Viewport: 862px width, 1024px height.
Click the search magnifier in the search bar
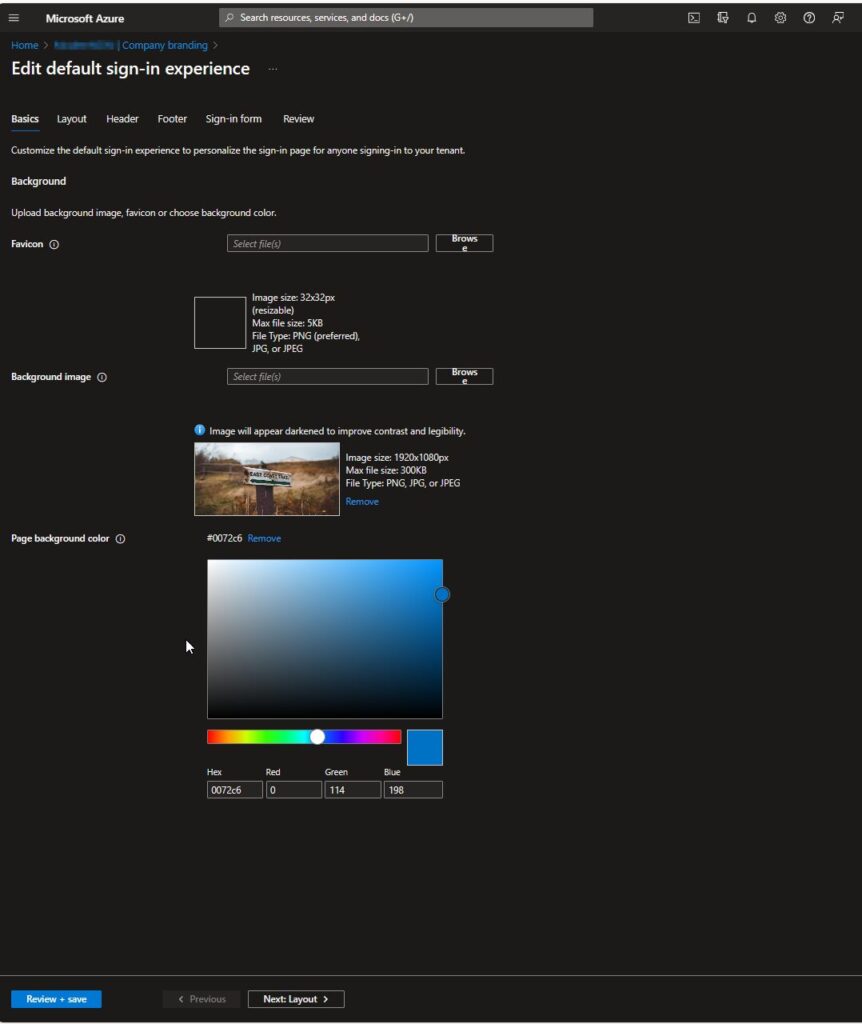tap(231, 18)
